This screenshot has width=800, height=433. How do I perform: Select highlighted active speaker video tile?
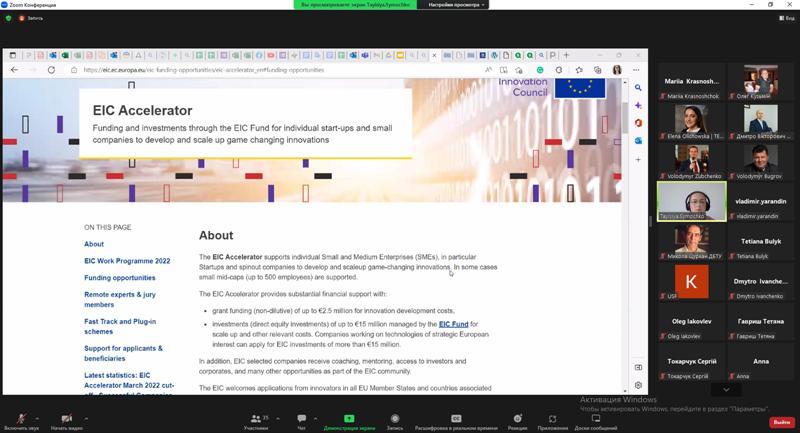691,201
